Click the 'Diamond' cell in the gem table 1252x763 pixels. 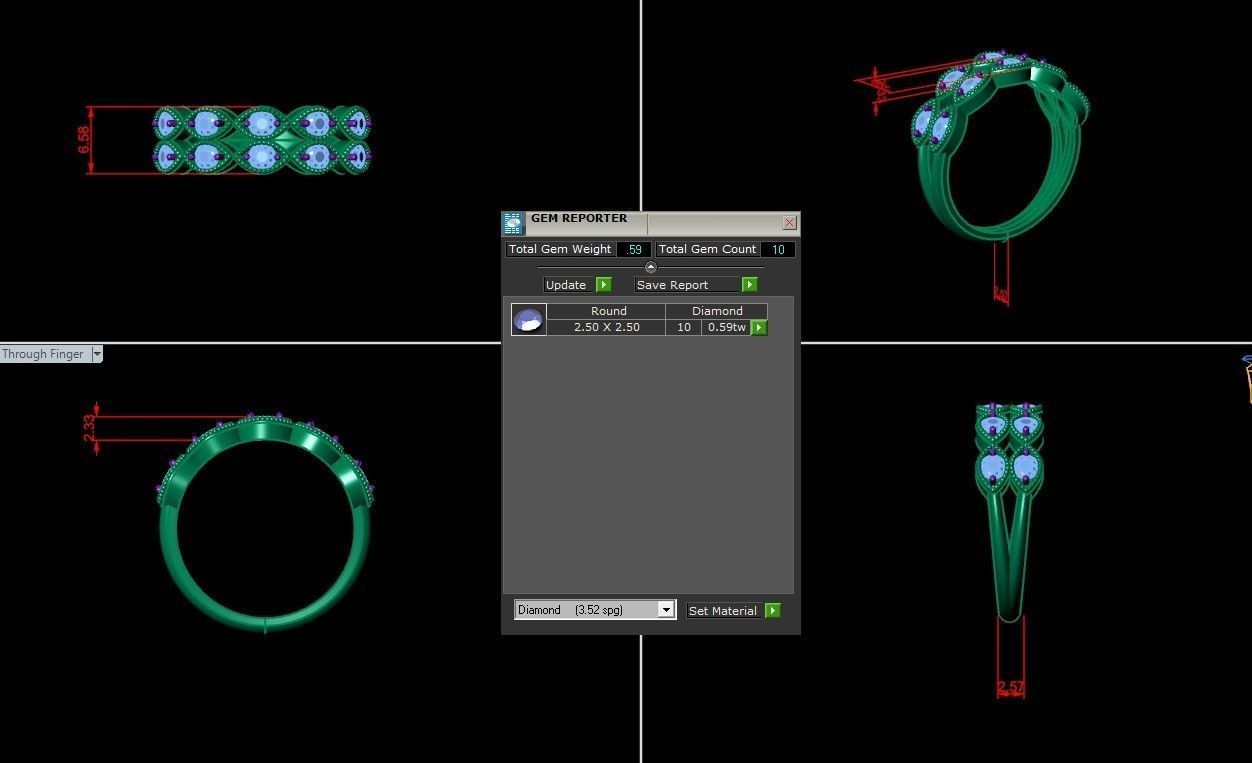(x=717, y=311)
